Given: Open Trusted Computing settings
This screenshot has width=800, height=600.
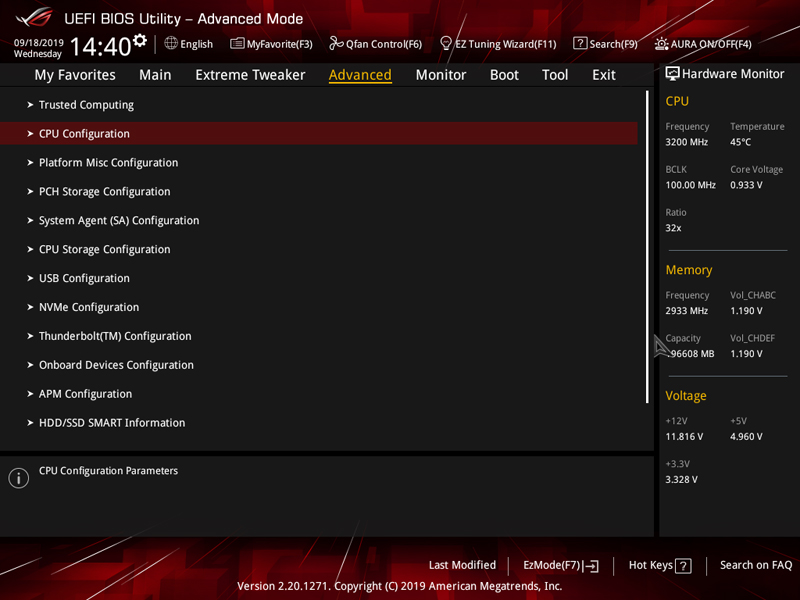Looking at the screenshot, I should [86, 105].
